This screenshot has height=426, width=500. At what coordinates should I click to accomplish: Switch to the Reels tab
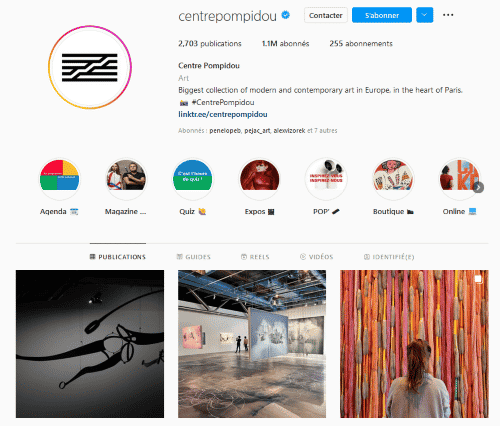(x=255, y=257)
